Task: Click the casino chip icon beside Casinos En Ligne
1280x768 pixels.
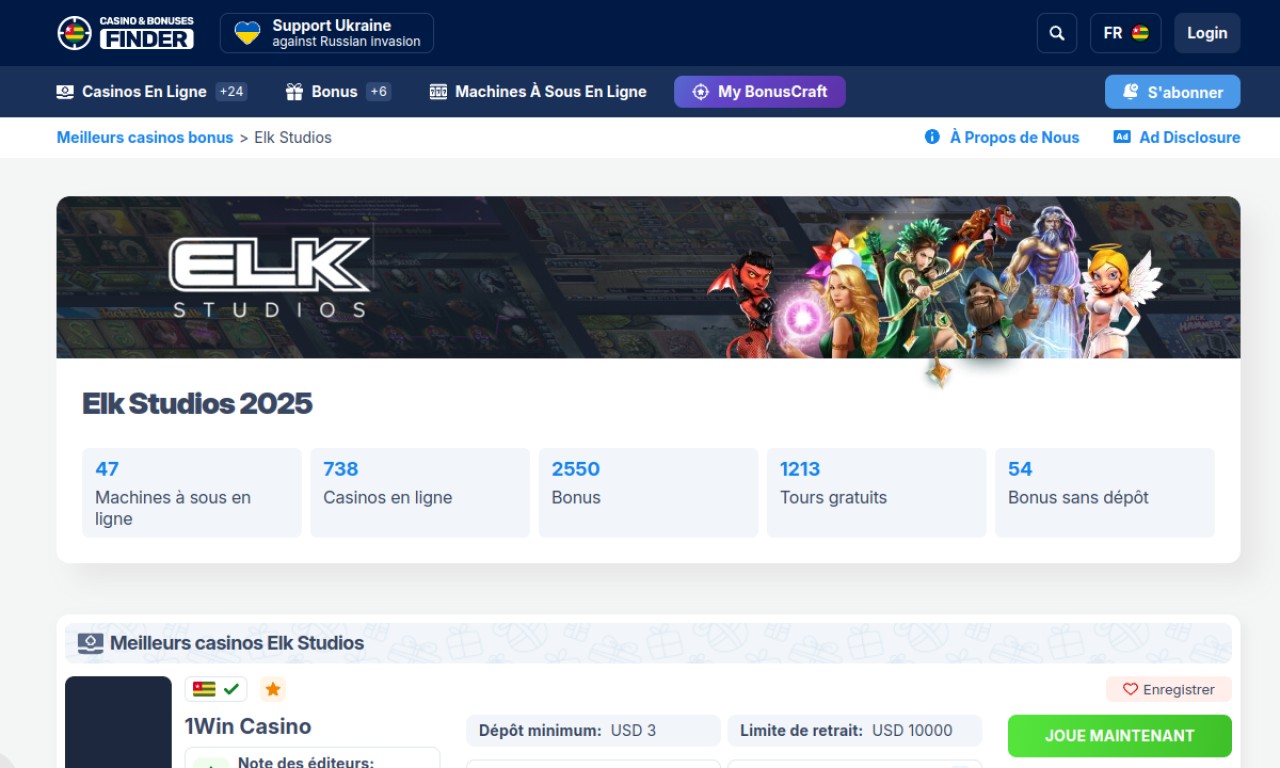Action: (x=65, y=91)
